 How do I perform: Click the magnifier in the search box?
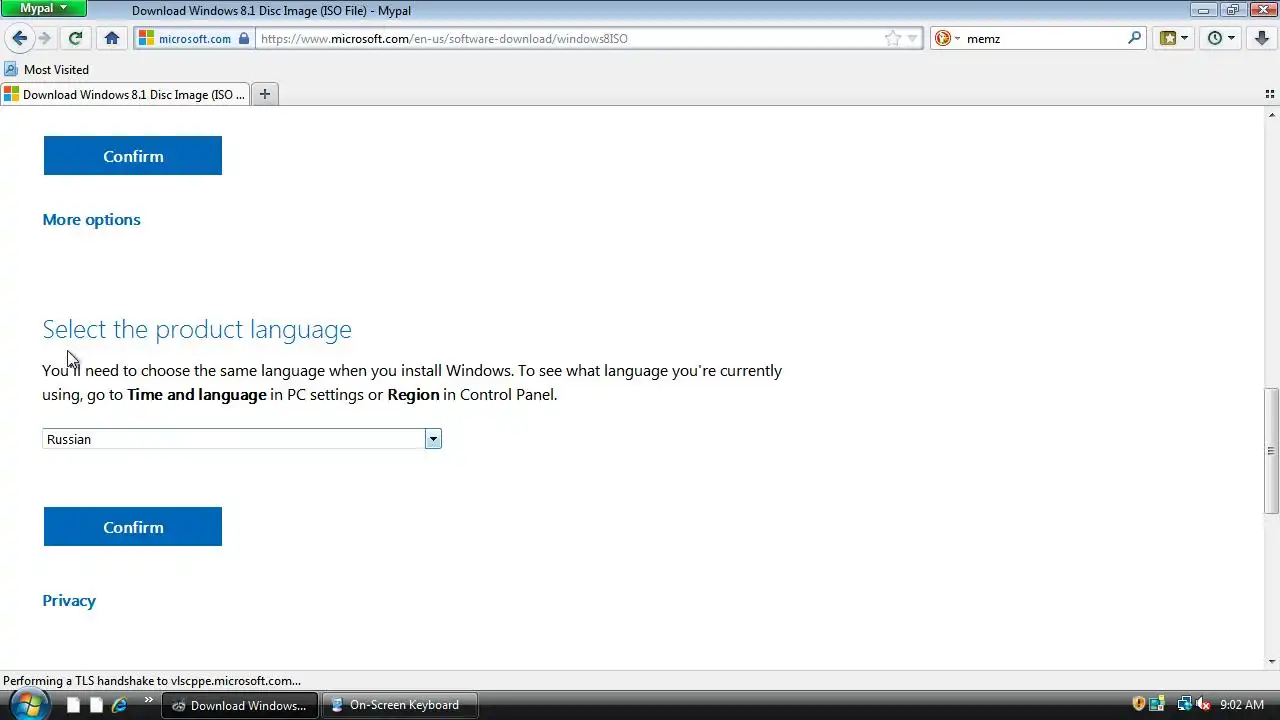coord(1134,38)
